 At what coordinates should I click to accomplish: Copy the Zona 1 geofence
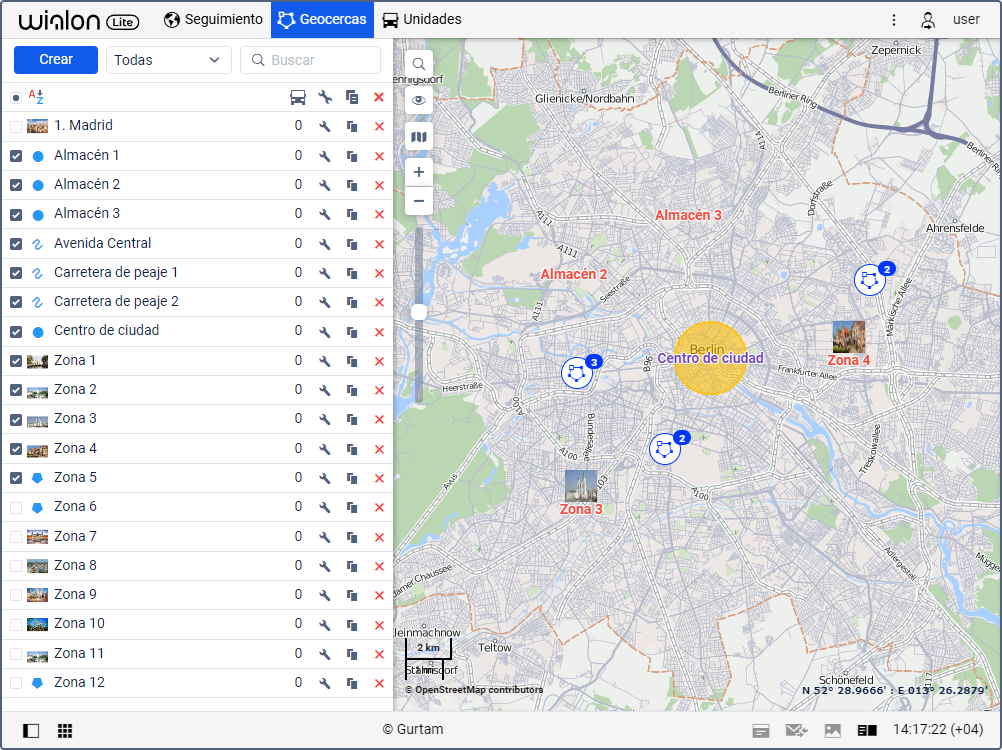point(352,362)
